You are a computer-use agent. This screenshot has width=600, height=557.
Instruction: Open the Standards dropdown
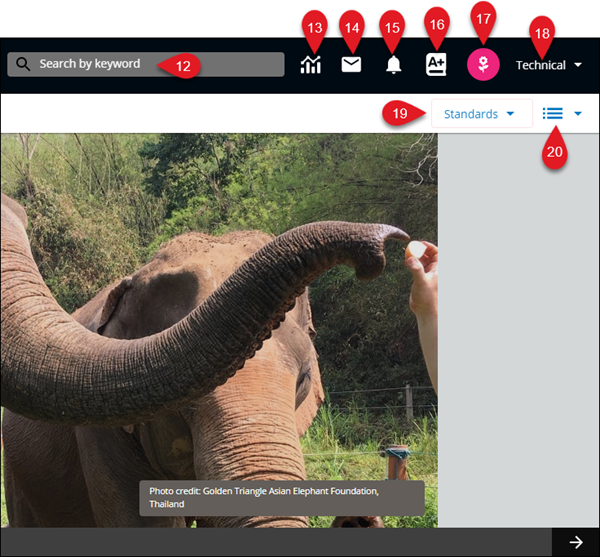click(471, 114)
